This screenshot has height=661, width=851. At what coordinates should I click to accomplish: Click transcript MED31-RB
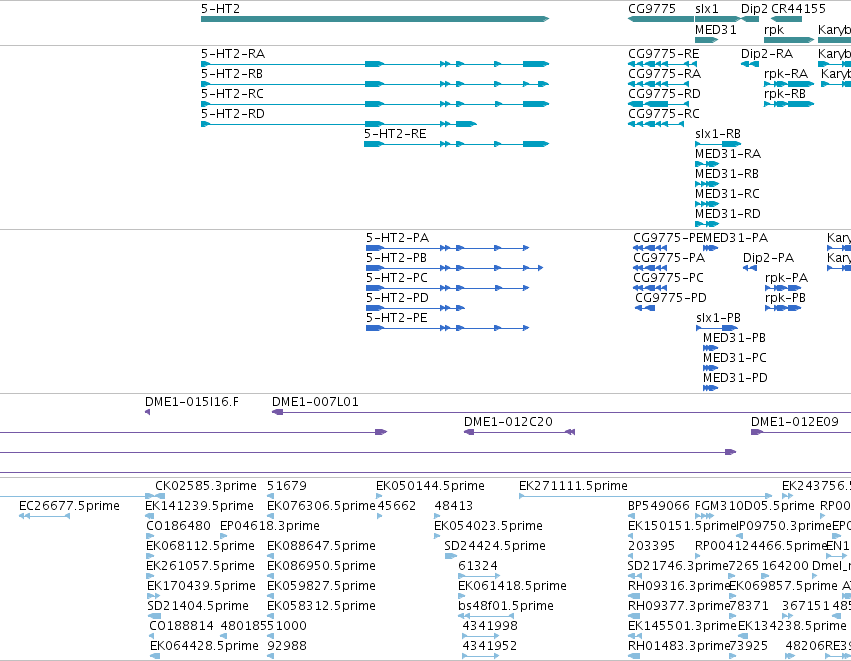click(707, 184)
